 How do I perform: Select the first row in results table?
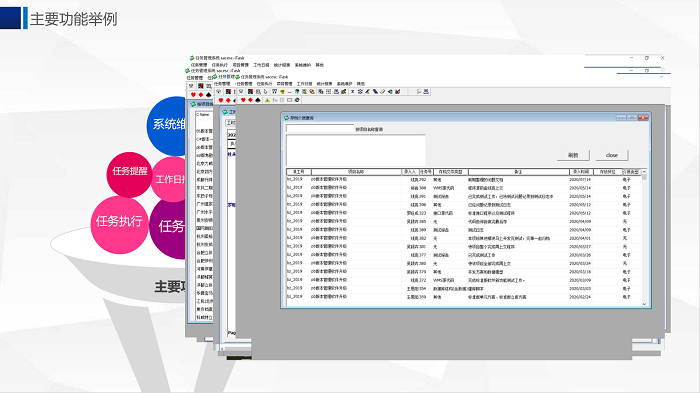(x=463, y=180)
